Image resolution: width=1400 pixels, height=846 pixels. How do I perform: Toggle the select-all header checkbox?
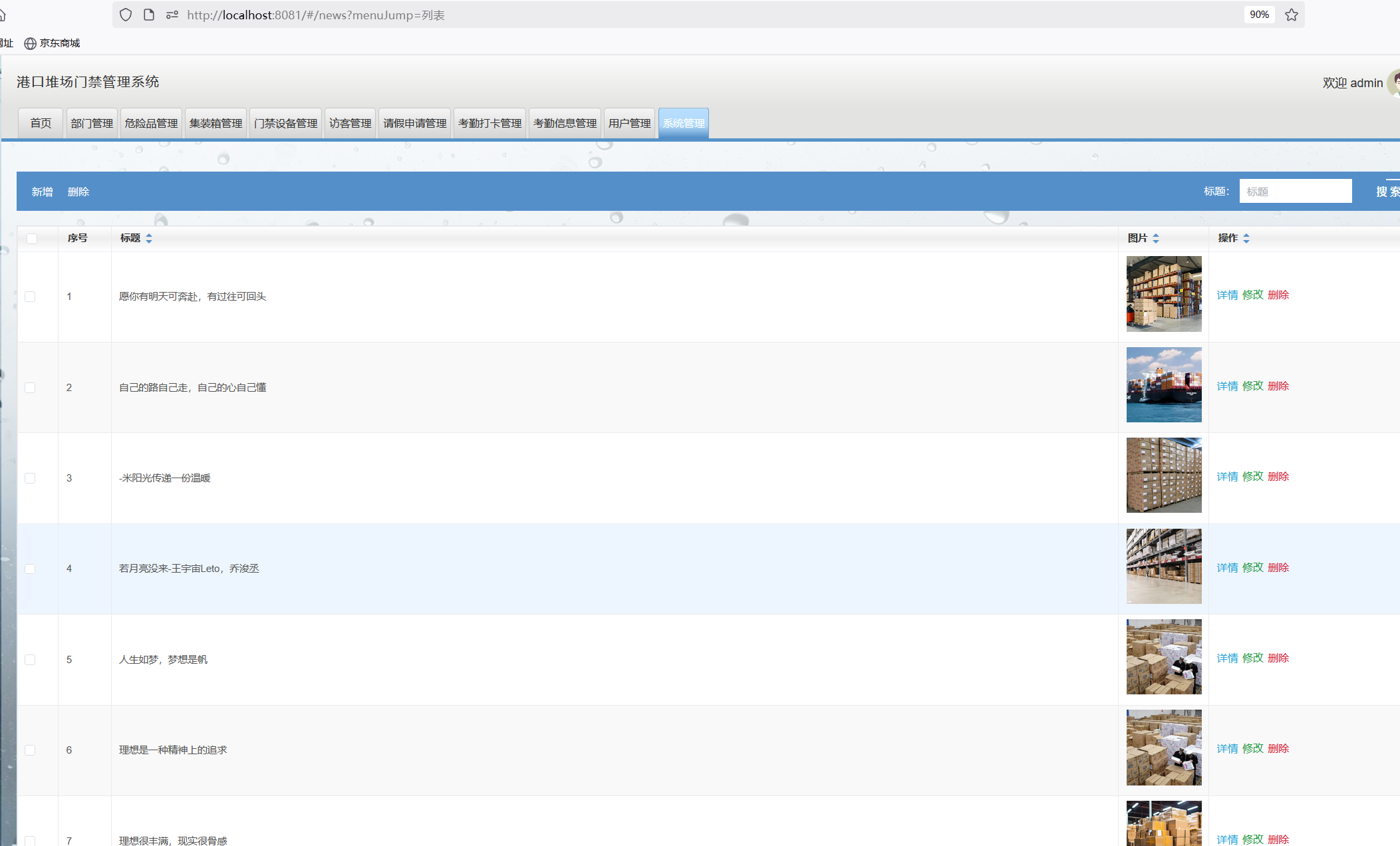click(32, 238)
